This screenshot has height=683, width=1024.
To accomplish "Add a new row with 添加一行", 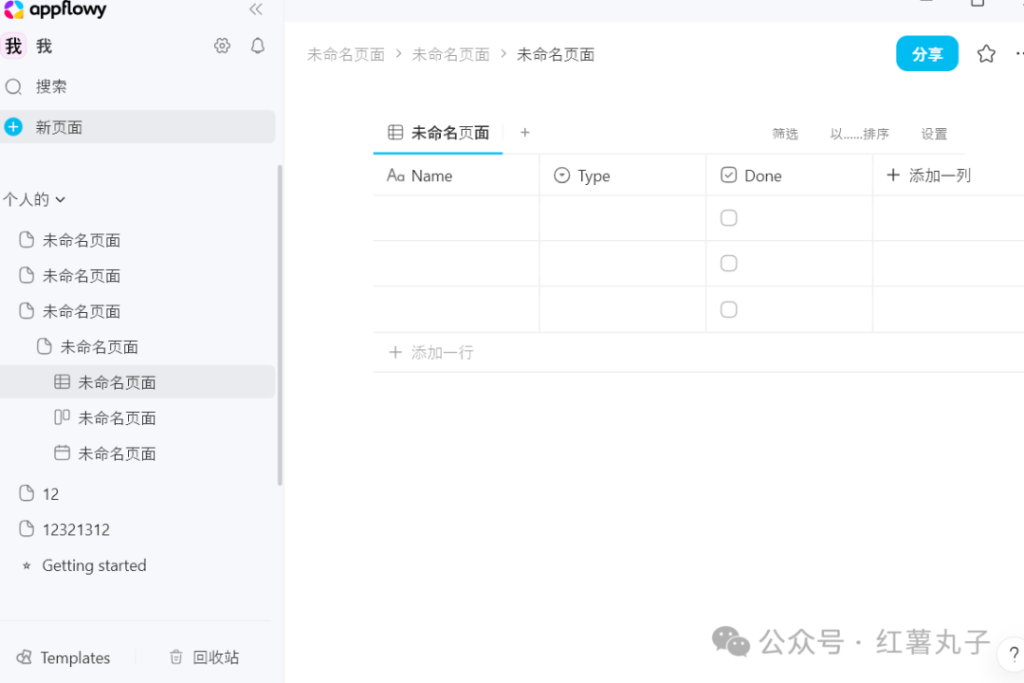I will point(429,351).
